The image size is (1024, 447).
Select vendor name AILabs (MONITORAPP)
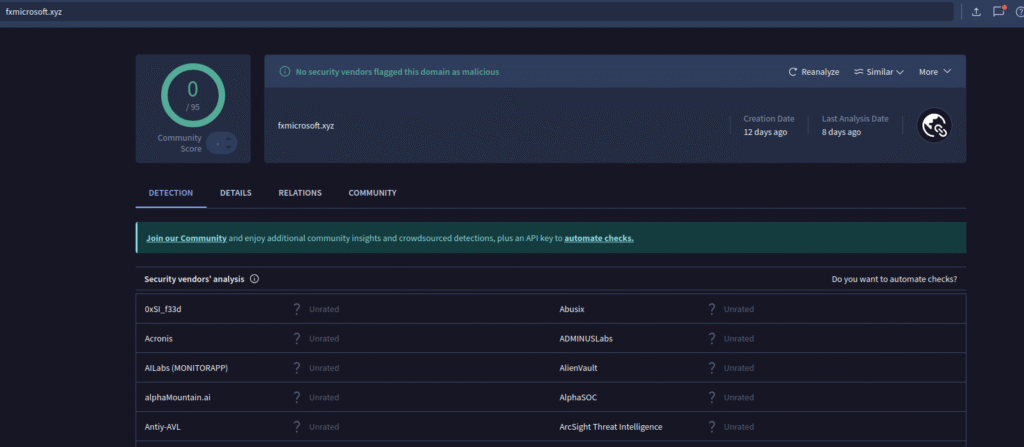186,368
